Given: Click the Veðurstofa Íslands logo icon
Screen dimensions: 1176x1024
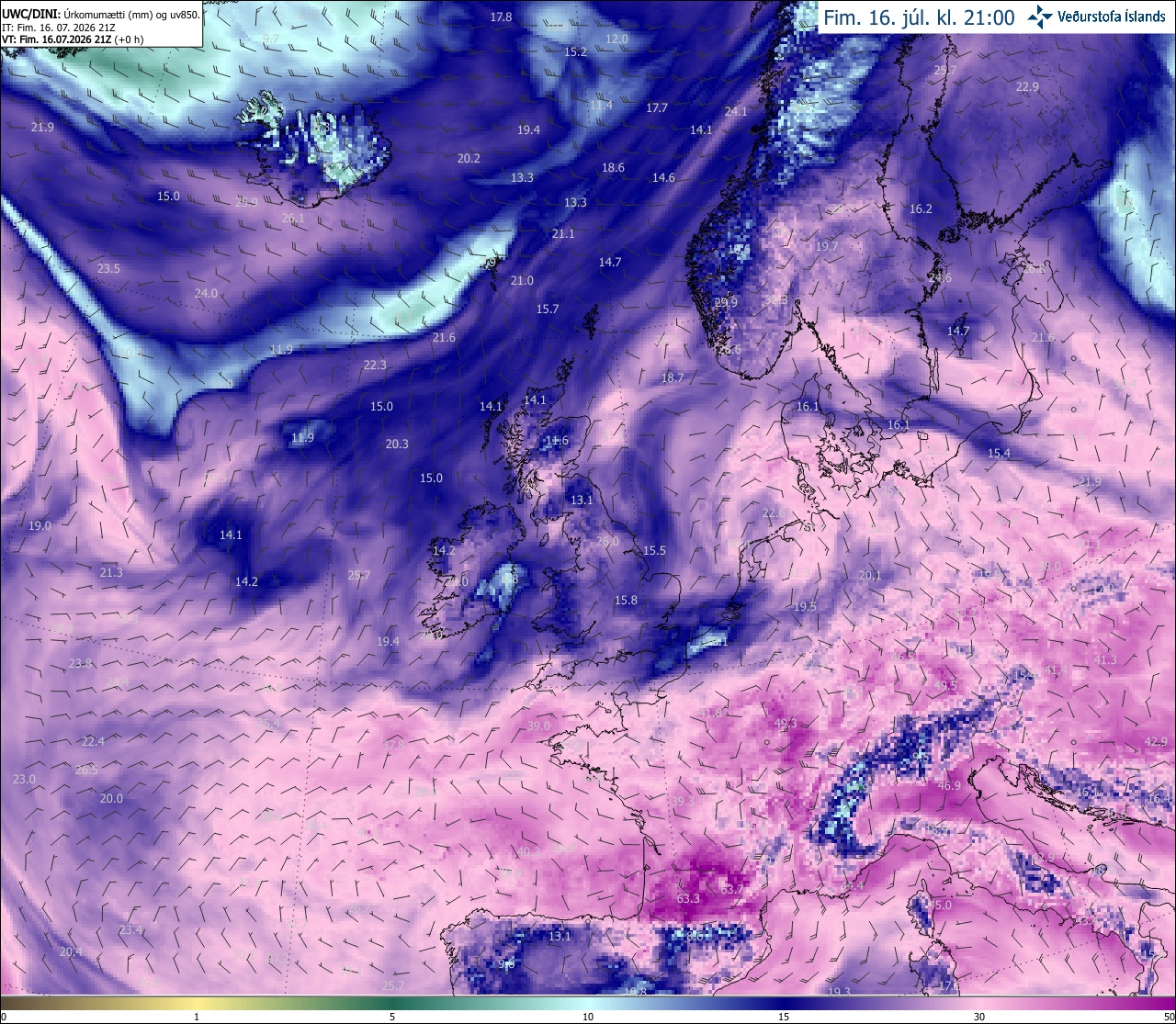Looking at the screenshot, I should (x=1040, y=16).
